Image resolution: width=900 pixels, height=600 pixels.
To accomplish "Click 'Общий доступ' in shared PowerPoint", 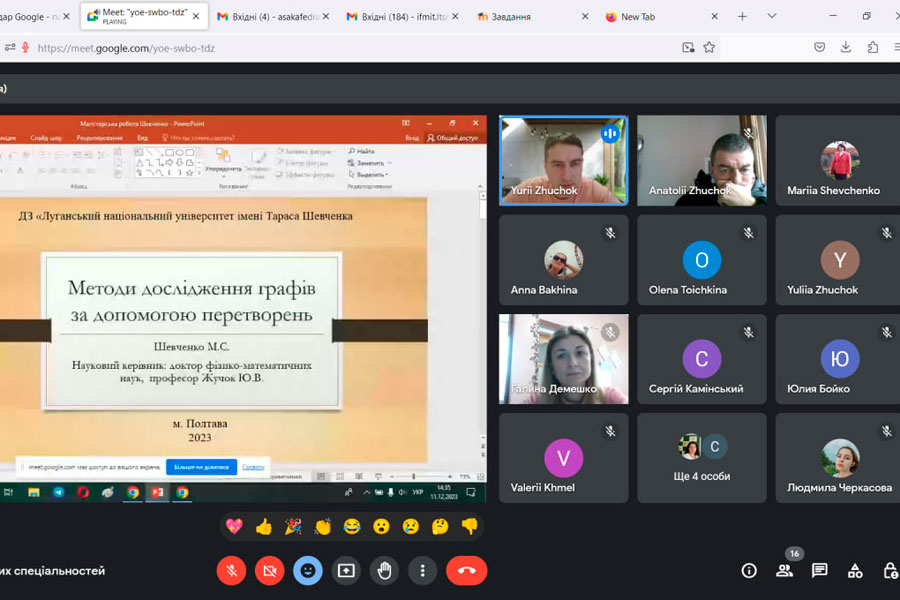I will pos(453,138).
